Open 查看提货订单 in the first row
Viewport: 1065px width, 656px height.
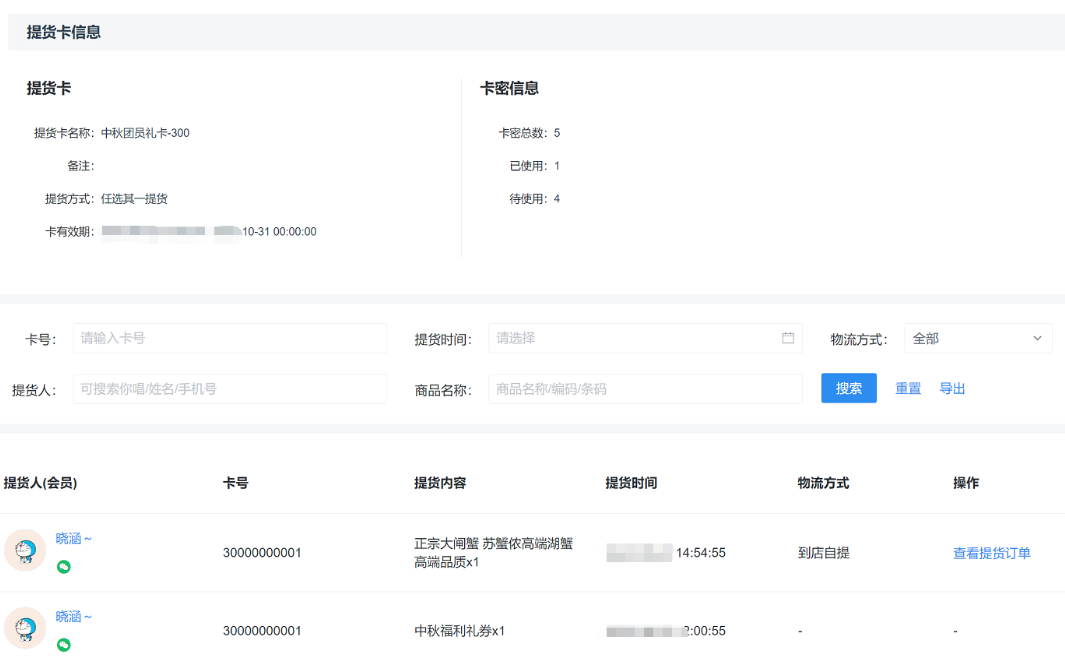(991, 553)
